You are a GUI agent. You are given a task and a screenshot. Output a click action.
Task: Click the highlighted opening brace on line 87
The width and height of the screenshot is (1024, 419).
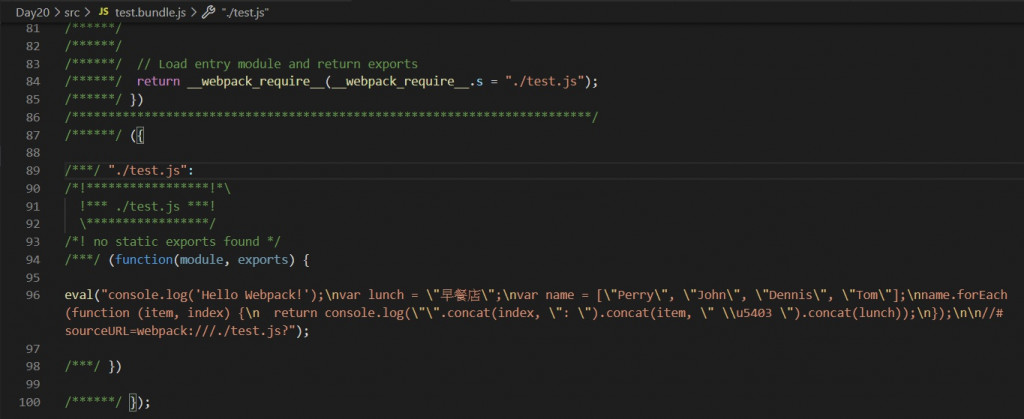coord(140,135)
